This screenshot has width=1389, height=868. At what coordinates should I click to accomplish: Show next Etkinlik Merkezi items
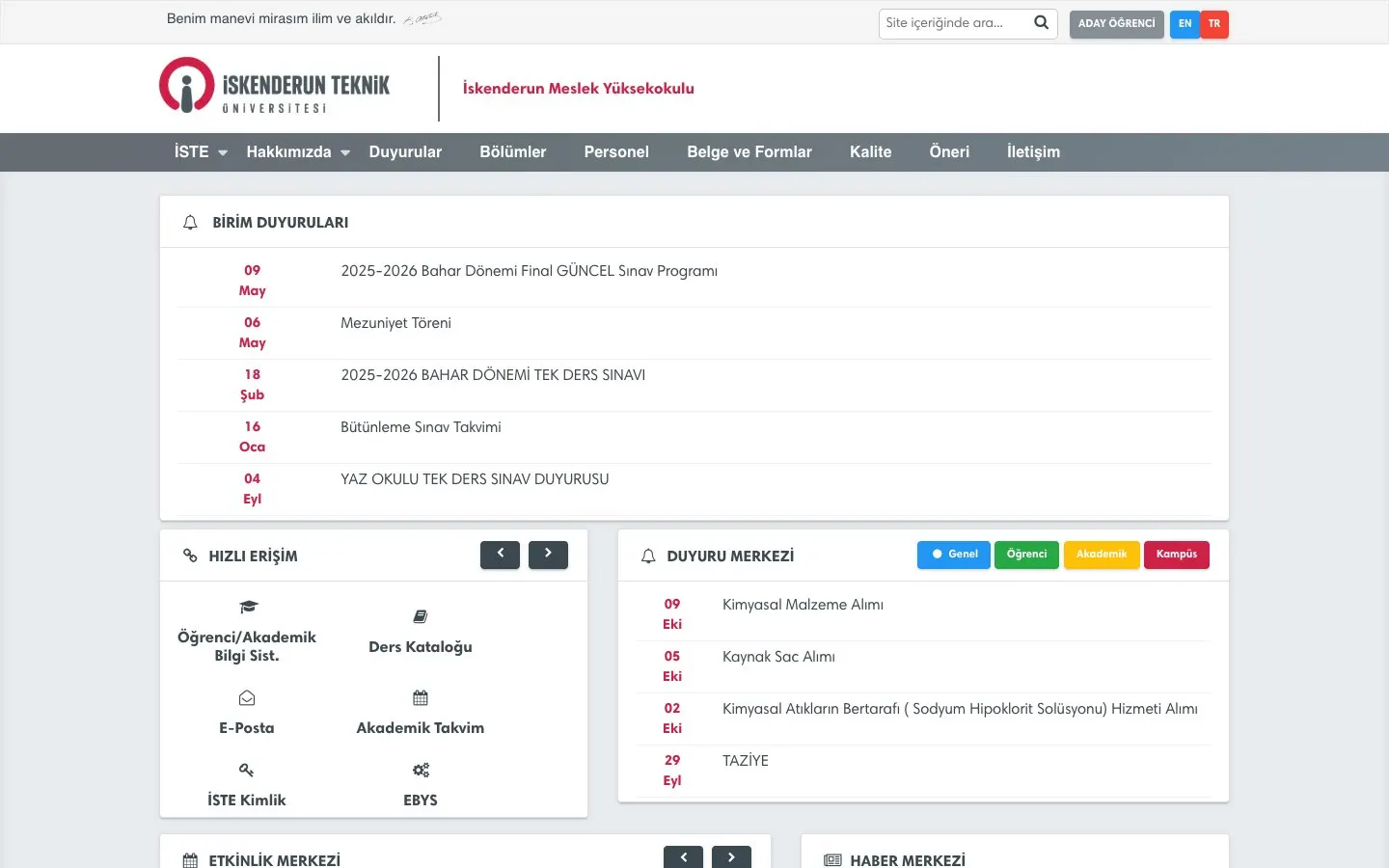click(731, 857)
